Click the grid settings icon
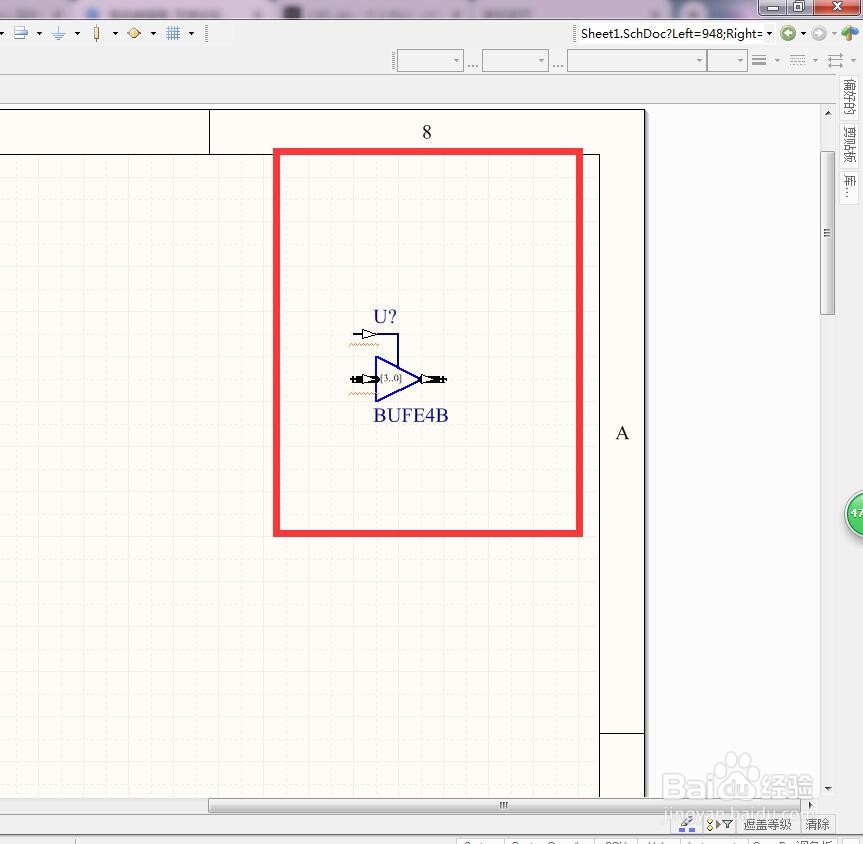The height and width of the screenshot is (844, 863). 173,34
